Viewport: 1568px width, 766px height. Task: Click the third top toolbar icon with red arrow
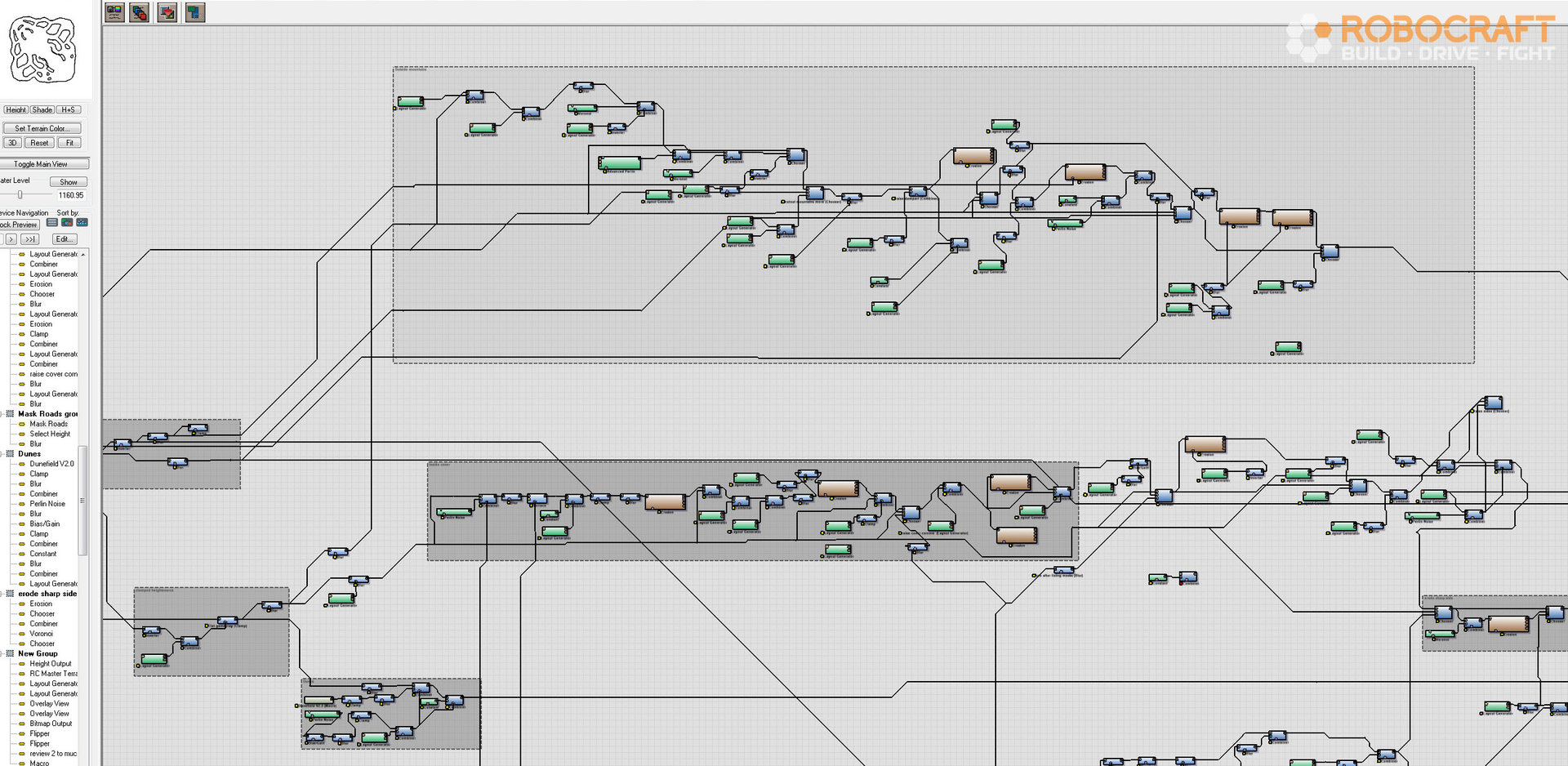167,12
